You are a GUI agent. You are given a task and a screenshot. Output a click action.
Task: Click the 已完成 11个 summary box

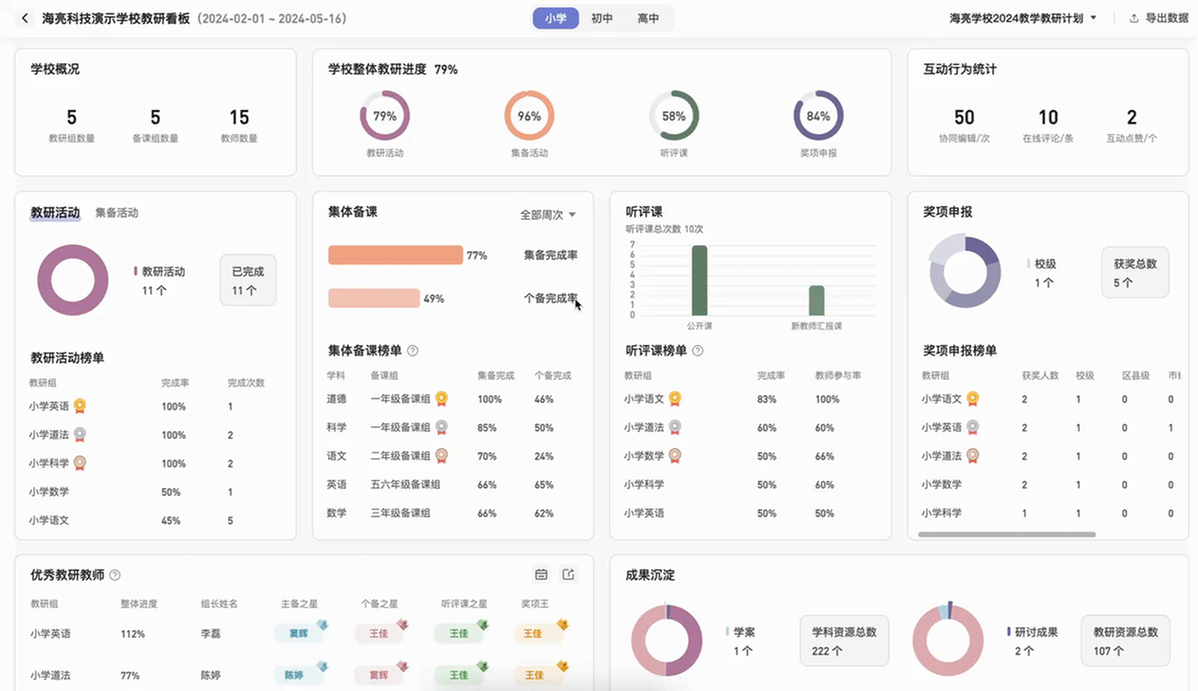[x=248, y=281]
